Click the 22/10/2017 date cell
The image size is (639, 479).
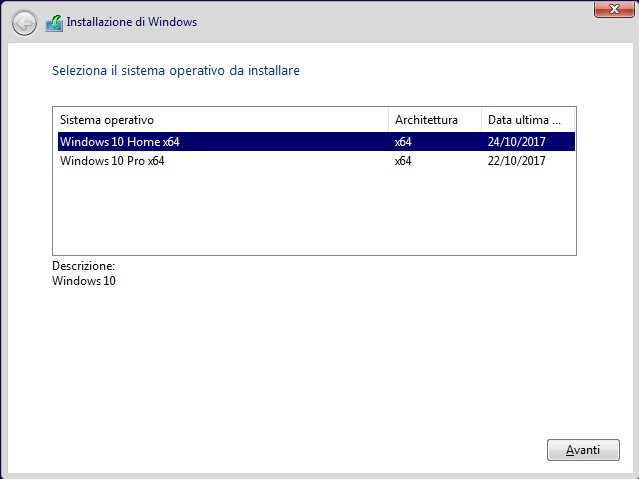(x=516, y=161)
